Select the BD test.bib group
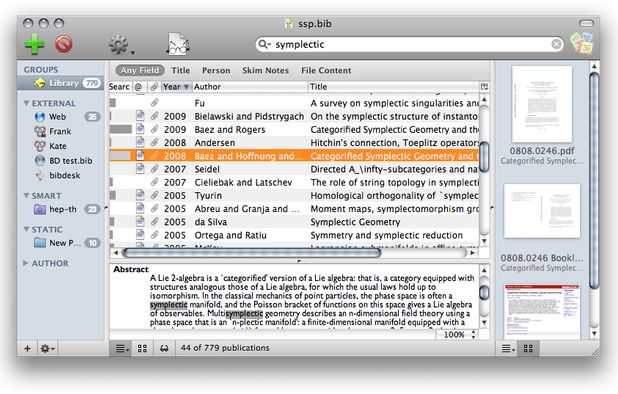This screenshot has width=618, height=394. tap(61, 161)
